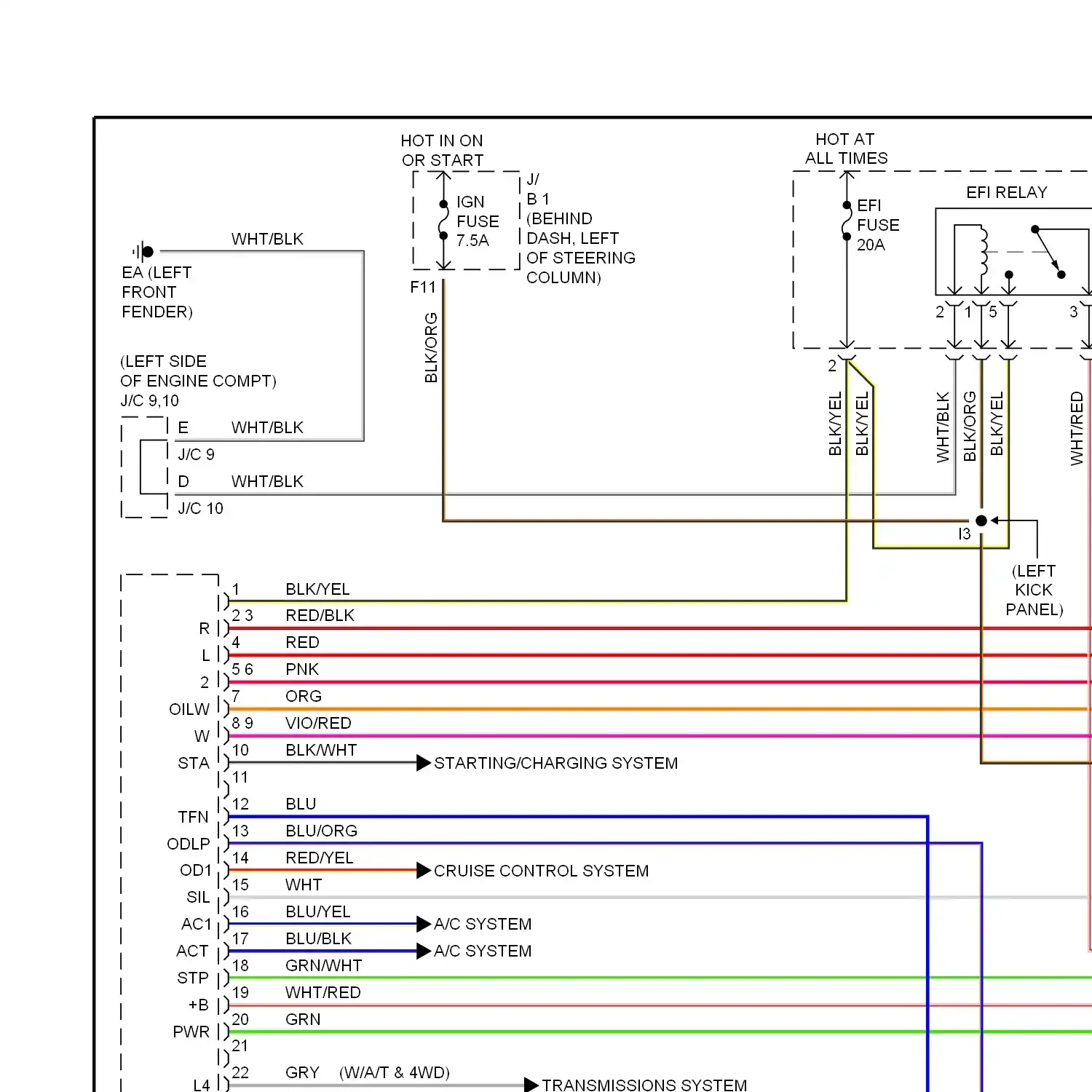Click the ODLP terminal label
This screenshot has width=1092, height=1092.
[189, 844]
